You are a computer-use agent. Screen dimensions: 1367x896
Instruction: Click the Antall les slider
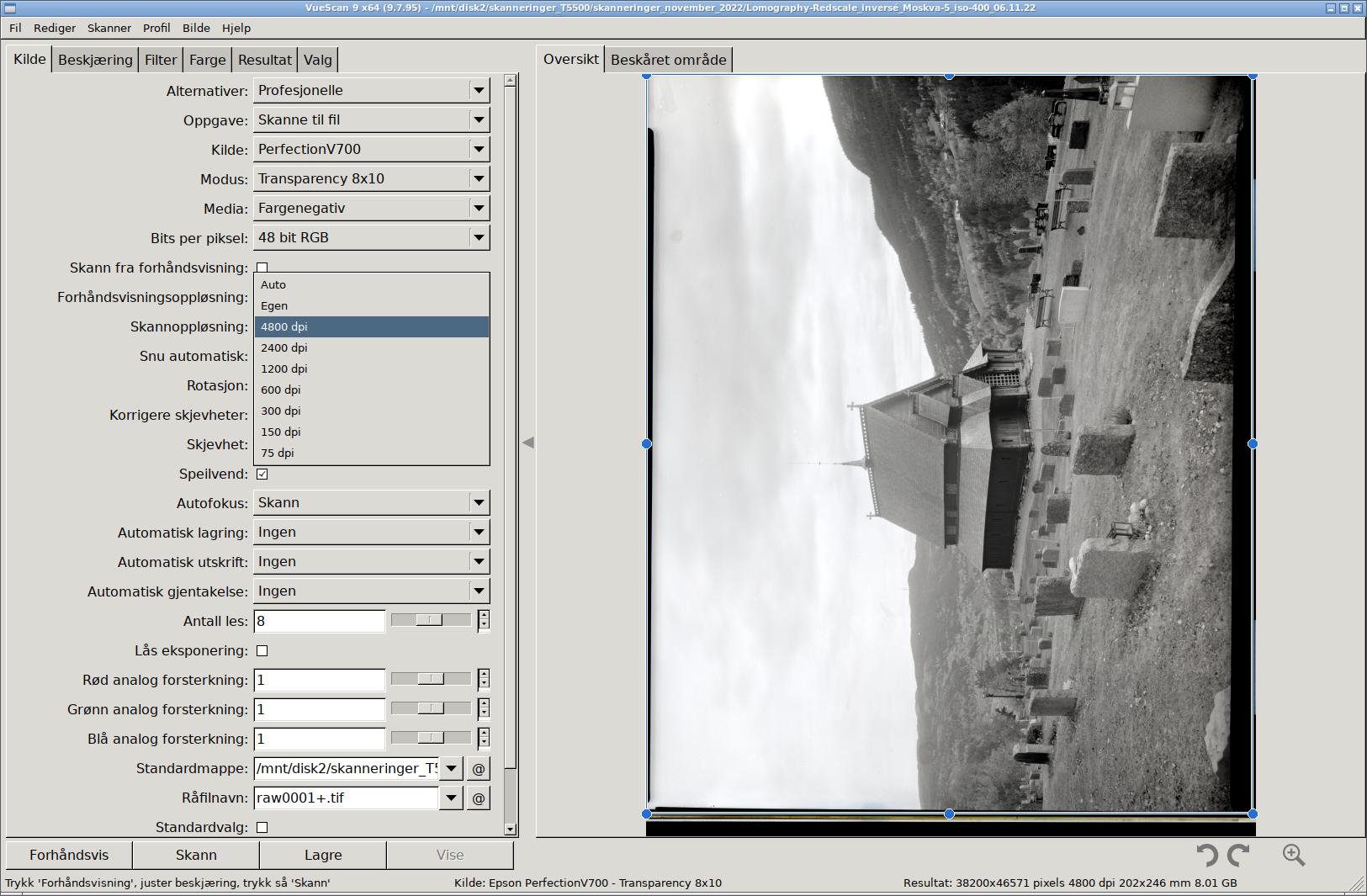coord(431,620)
